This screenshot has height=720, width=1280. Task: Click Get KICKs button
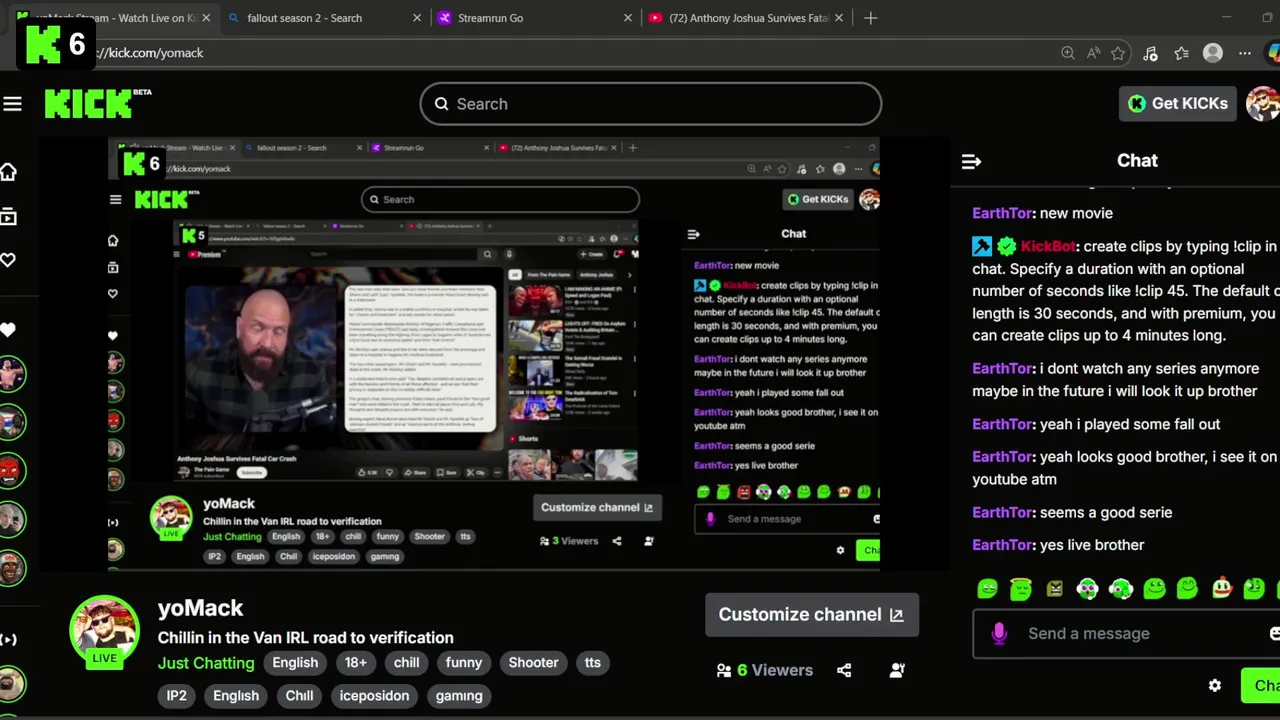tap(1178, 103)
